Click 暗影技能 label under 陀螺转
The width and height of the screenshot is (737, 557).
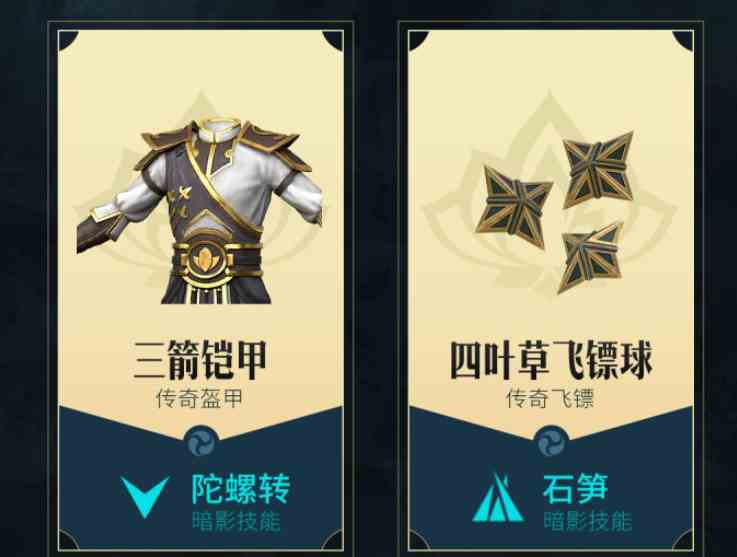coord(236,522)
